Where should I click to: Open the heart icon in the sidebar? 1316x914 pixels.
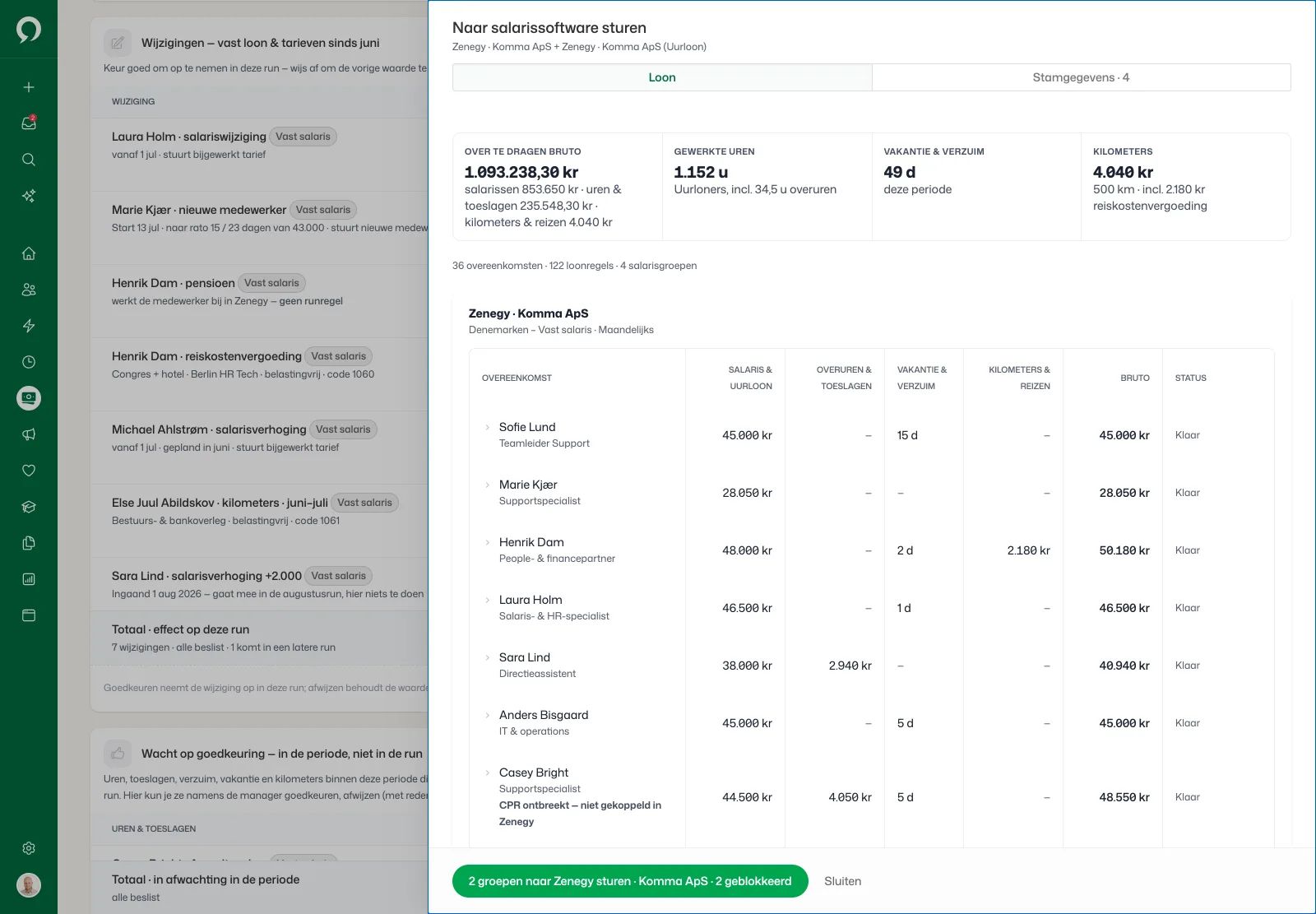pos(29,471)
